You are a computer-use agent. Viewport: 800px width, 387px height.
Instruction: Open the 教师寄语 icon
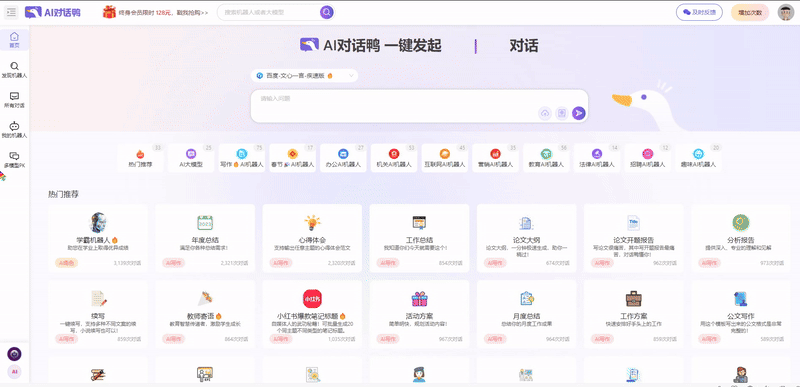(205, 298)
